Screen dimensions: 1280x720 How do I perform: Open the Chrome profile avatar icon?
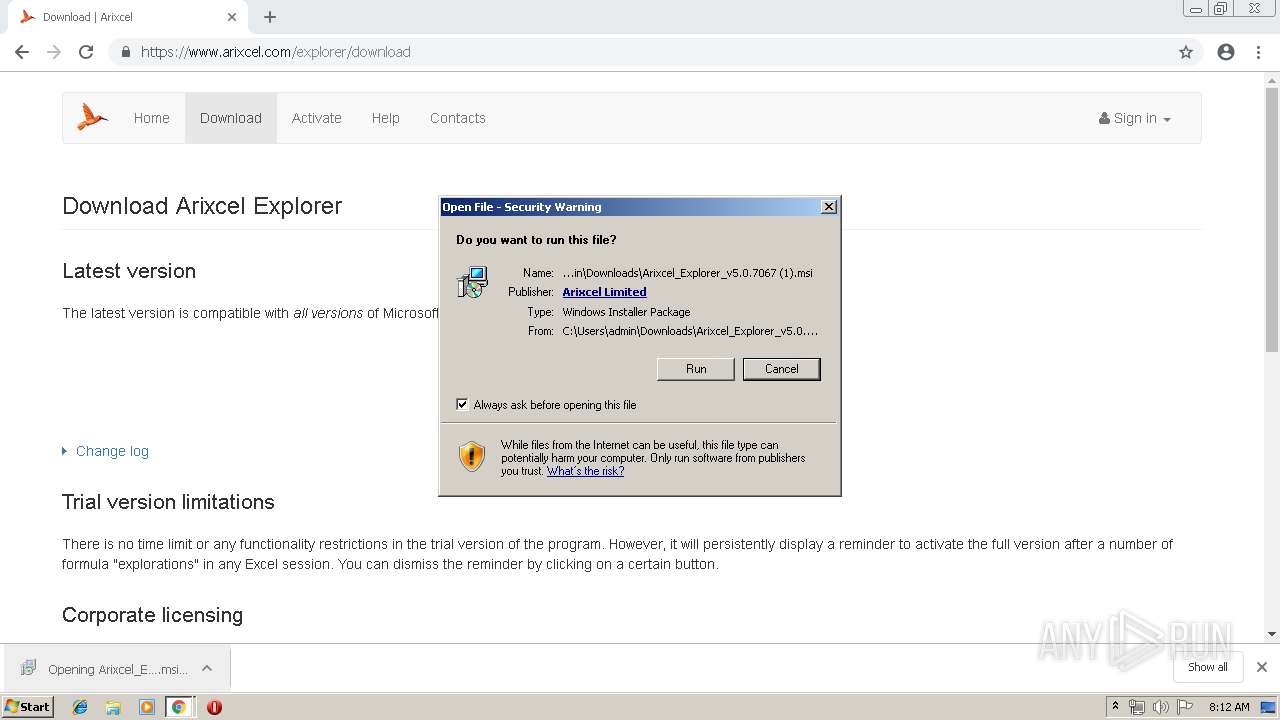(1226, 52)
